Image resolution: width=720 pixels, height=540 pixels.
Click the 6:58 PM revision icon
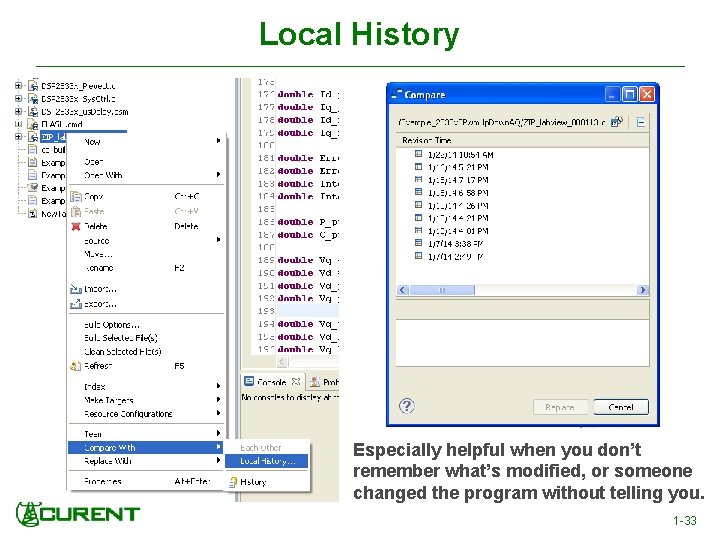pyautogui.click(x=418, y=192)
